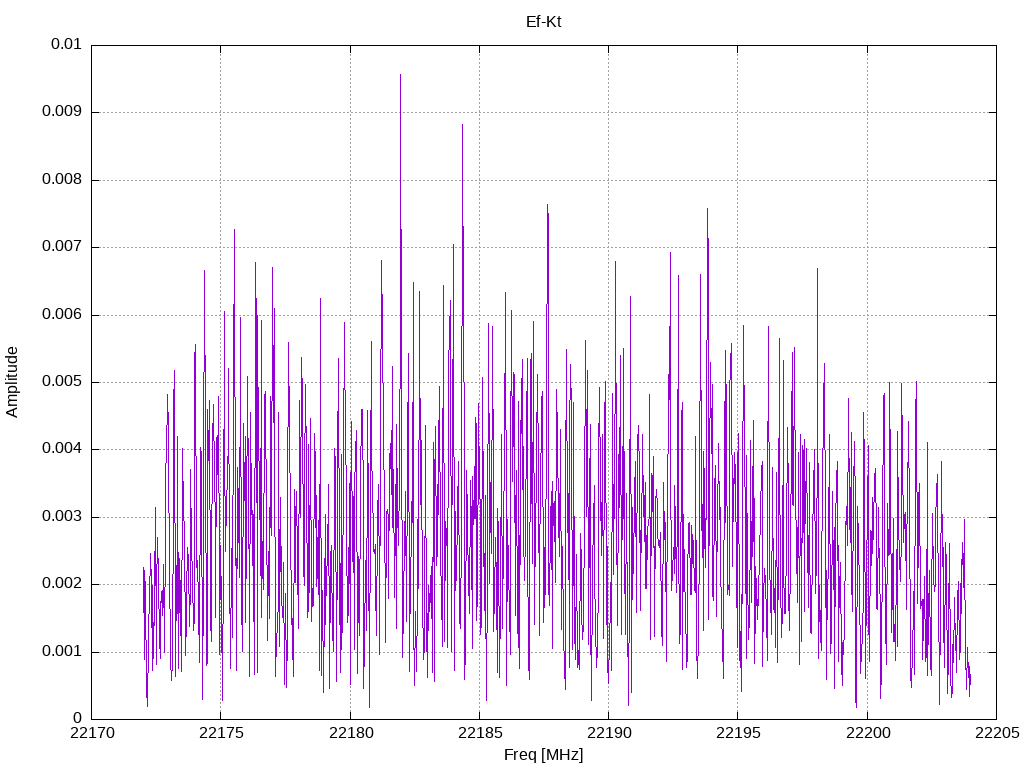This screenshot has width=1024, height=768.
Task: Click the x-axis tick label 22195
Action: point(738,733)
